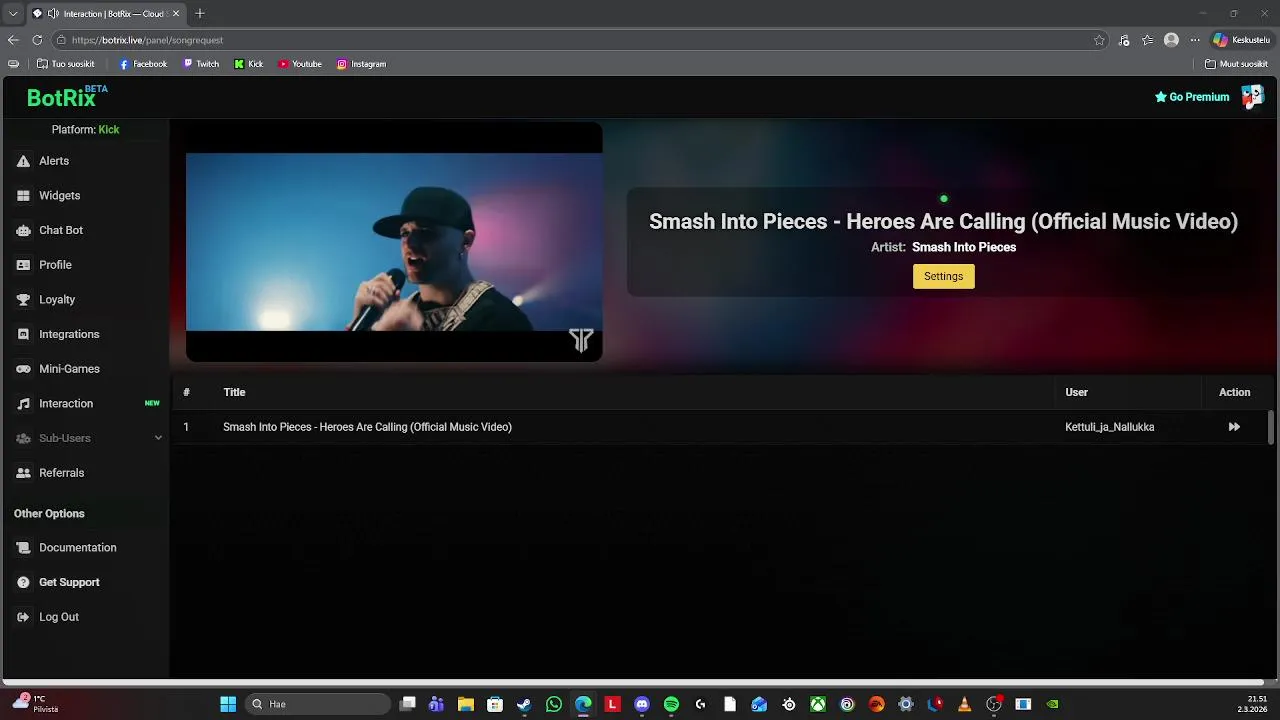Go back with browser back arrow
The height and width of the screenshot is (720, 1280).
(13, 40)
